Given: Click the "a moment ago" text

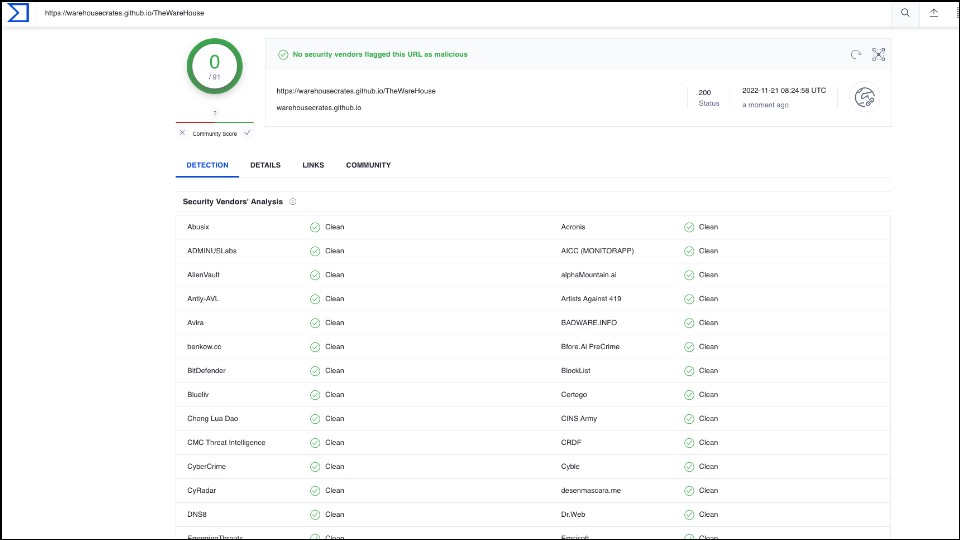Looking at the screenshot, I should coord(765,105).
